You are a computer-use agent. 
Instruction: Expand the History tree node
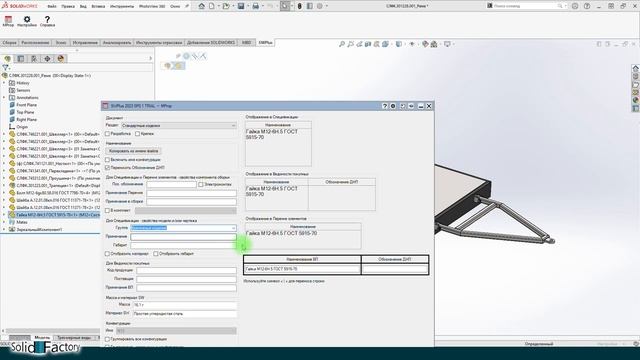coord(4,83)
